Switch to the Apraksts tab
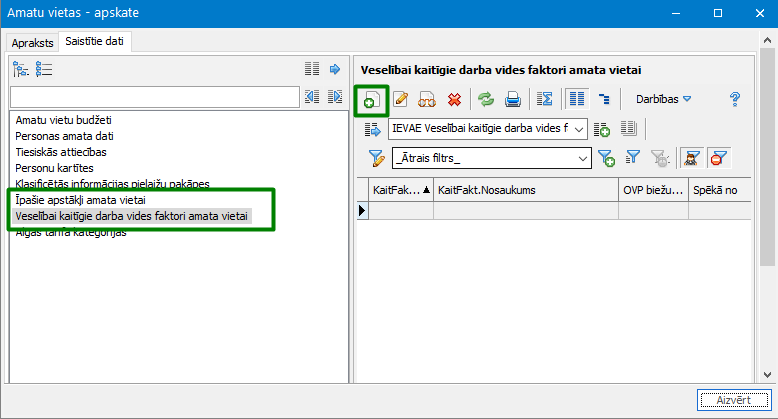 tap(32, 43)
